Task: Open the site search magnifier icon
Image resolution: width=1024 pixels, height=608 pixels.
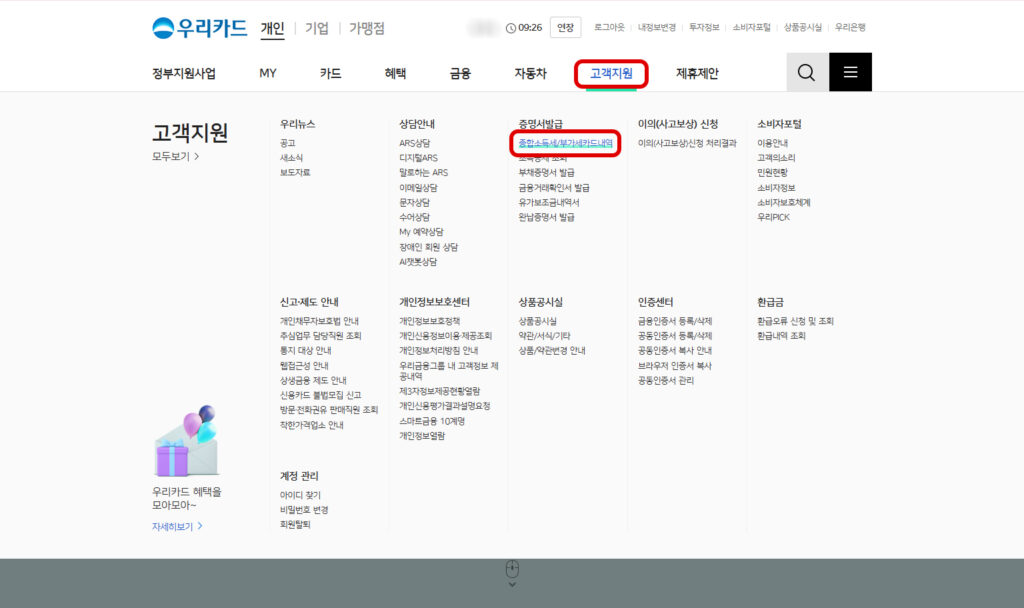Action: pos(806,72)
